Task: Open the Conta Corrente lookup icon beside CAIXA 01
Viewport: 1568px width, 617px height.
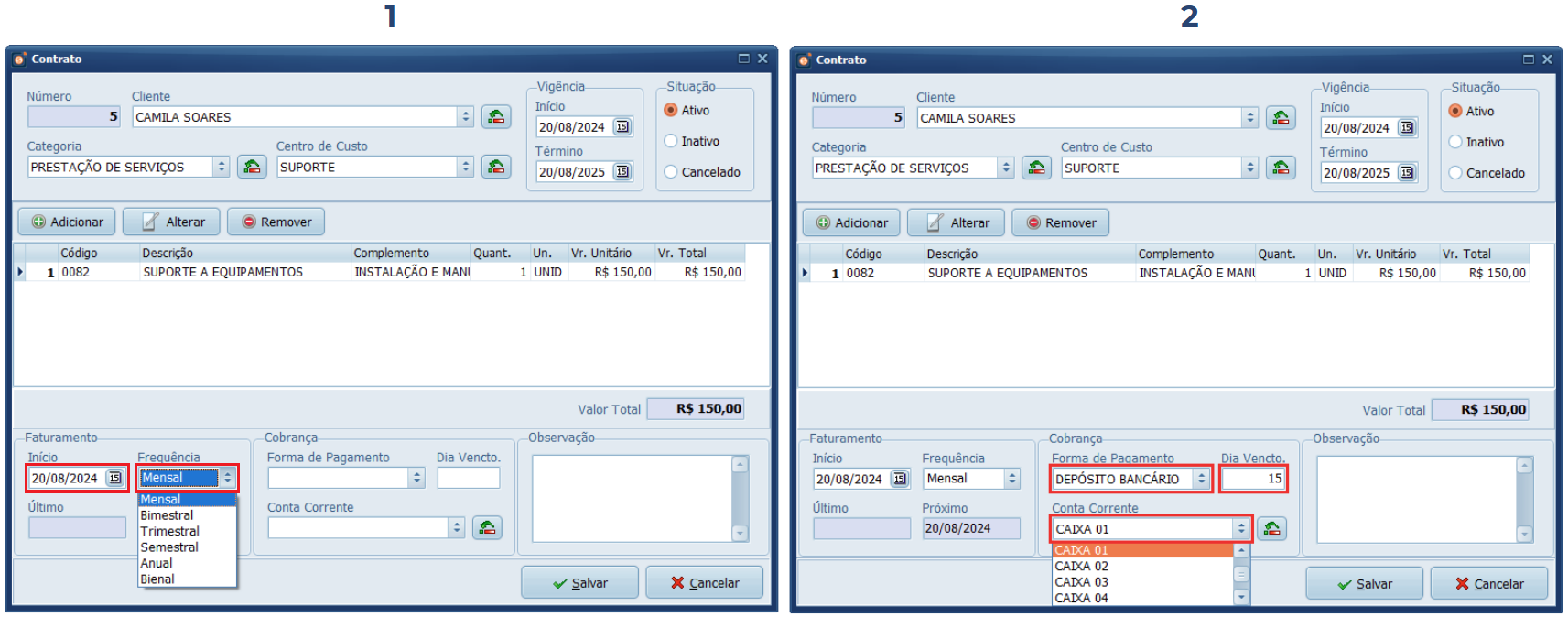Action: pos(1271,529)
